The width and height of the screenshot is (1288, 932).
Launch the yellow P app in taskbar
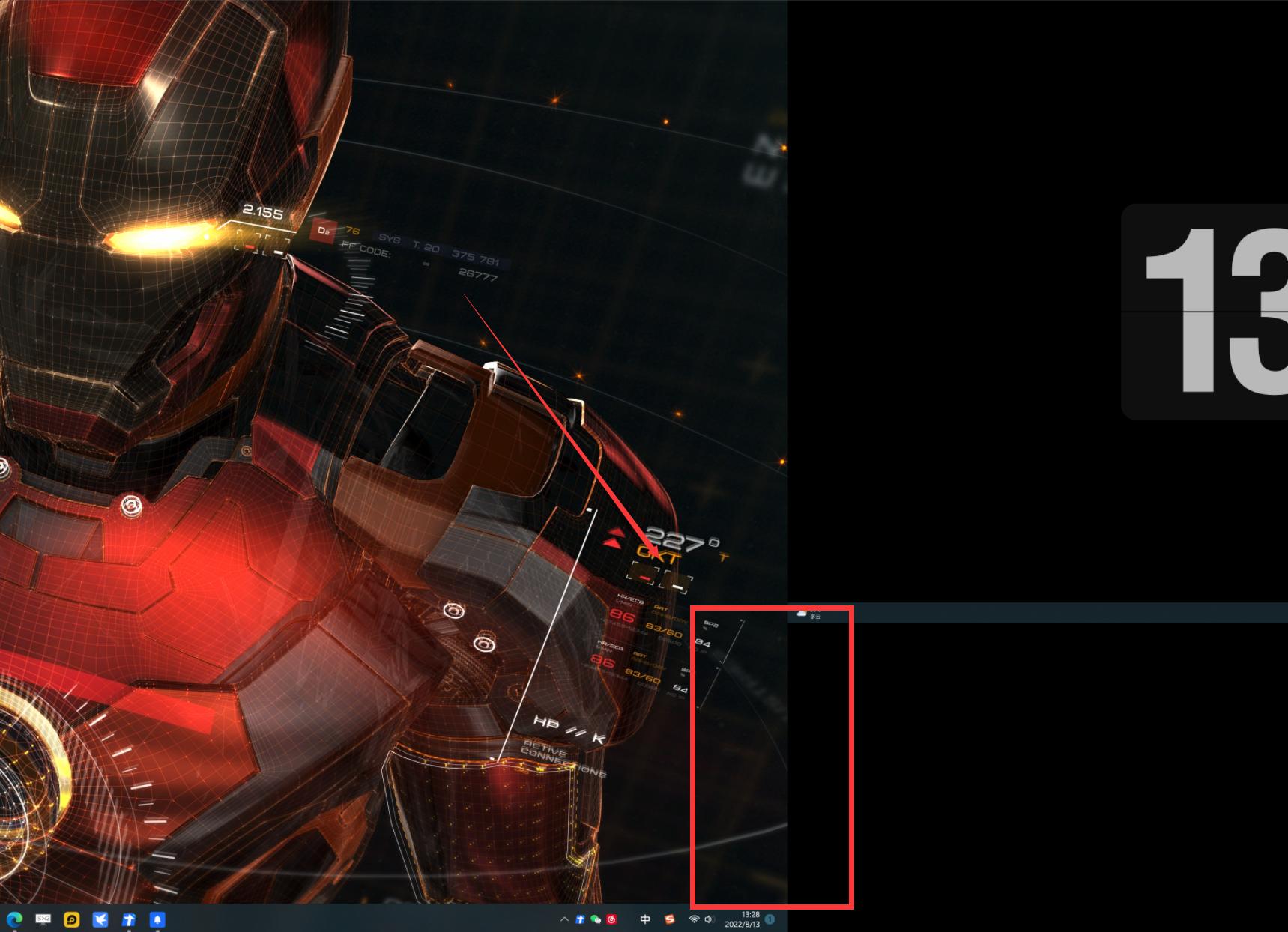pos(72,919)
